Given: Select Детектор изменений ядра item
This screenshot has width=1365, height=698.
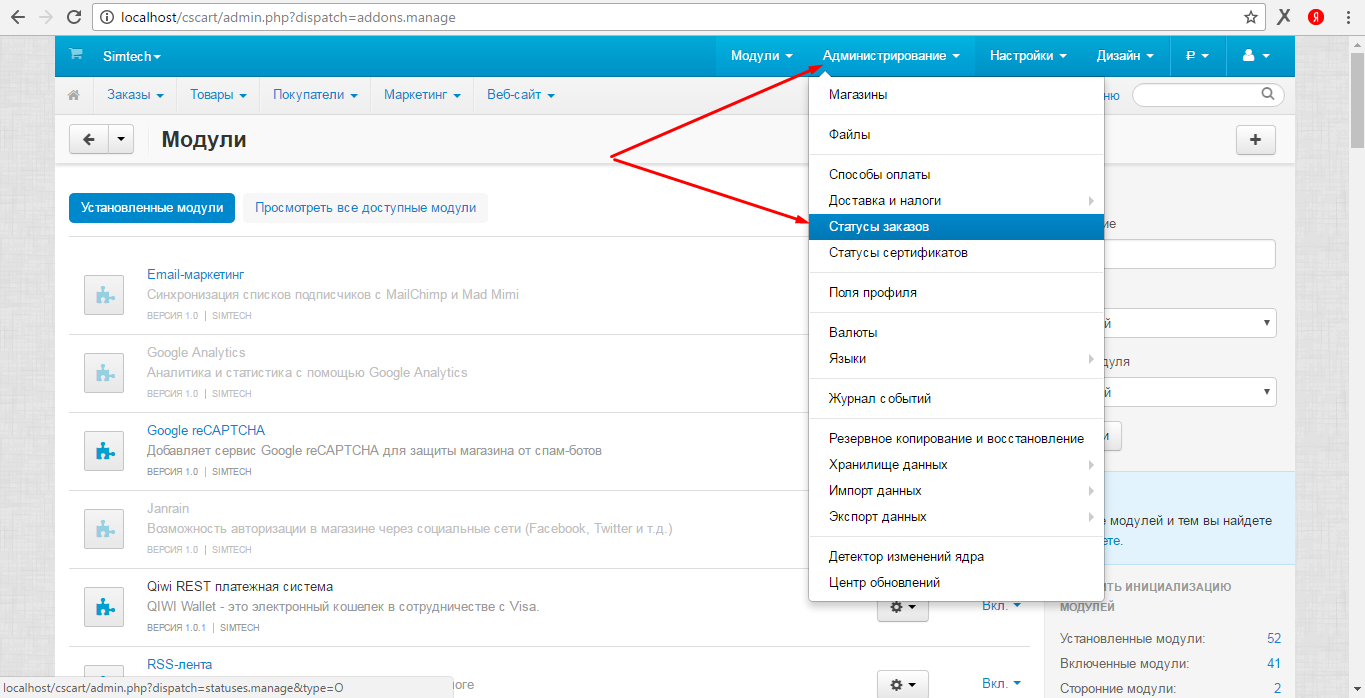Looking at the screenshot, I should click(x=956, y=556).
